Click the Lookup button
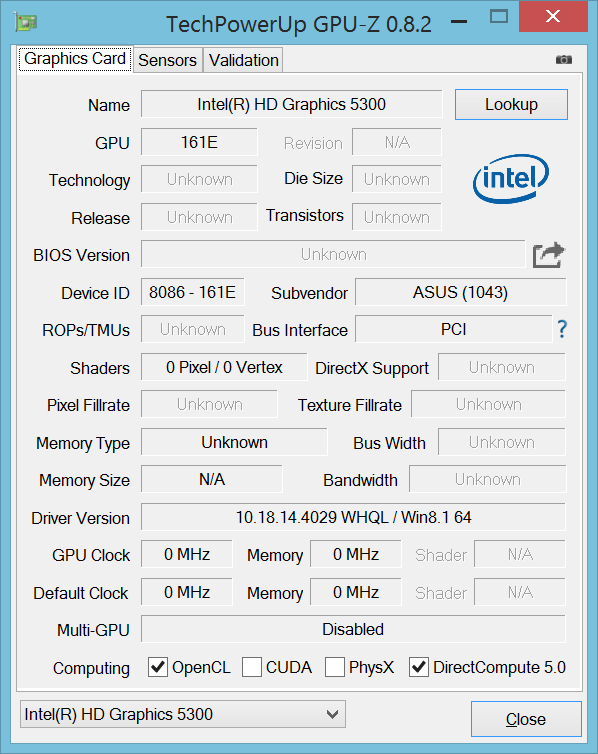This screenshot has width=598, height=754. click(x=511, y=104)
